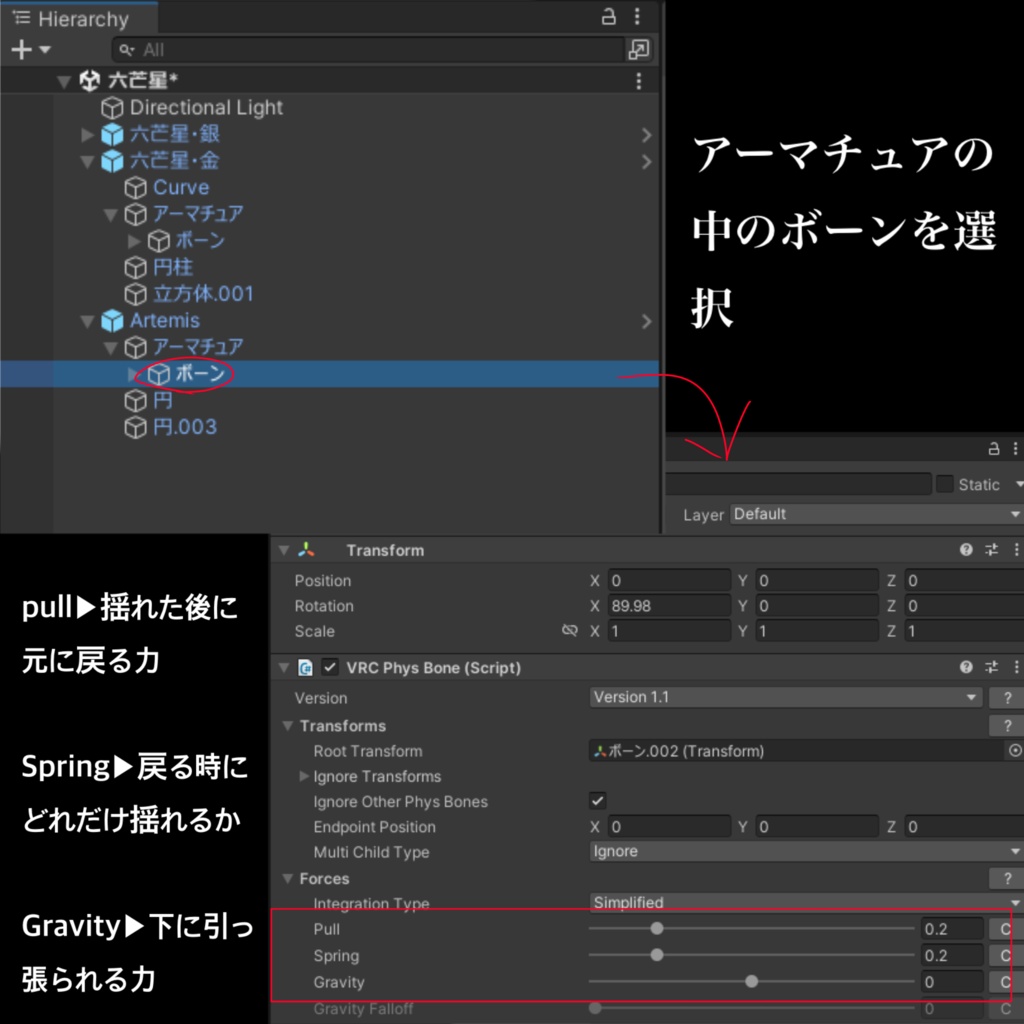Image resolution: width=1024 pixels, height=1024 pixels.
Task: Select the Artemis prefab cube icon
Action: pyautogui.click(x=112, y=321)
